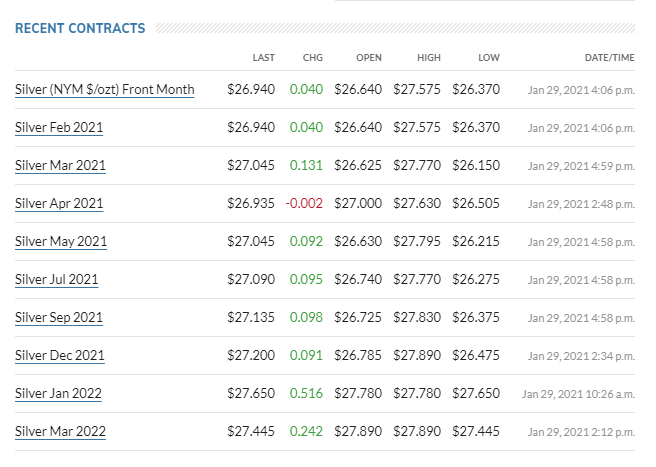The width and height of the screenshot is (656, 467).
Task: Select the $27.445 last price of Silver Mar 2022
Action: (x=251, y=432)
